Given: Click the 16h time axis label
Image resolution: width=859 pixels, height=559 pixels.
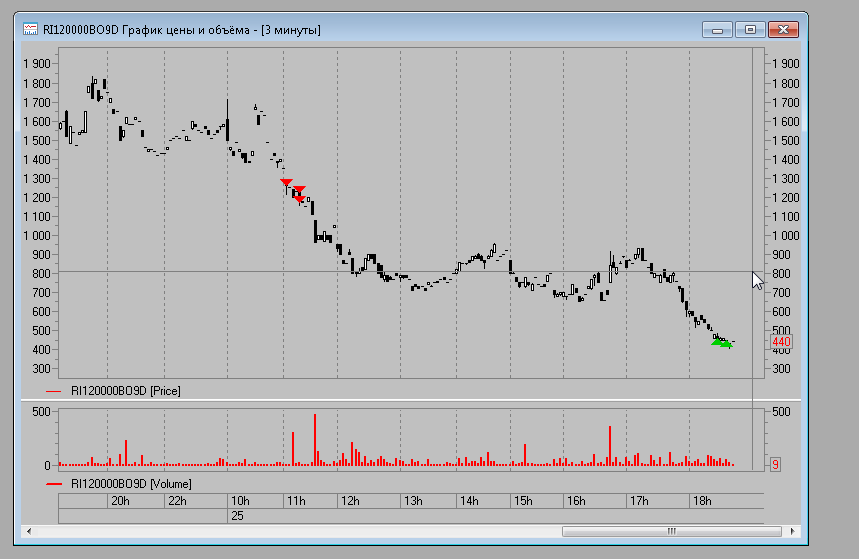Looking at the screenshot, I should click(x=576, y=501).
